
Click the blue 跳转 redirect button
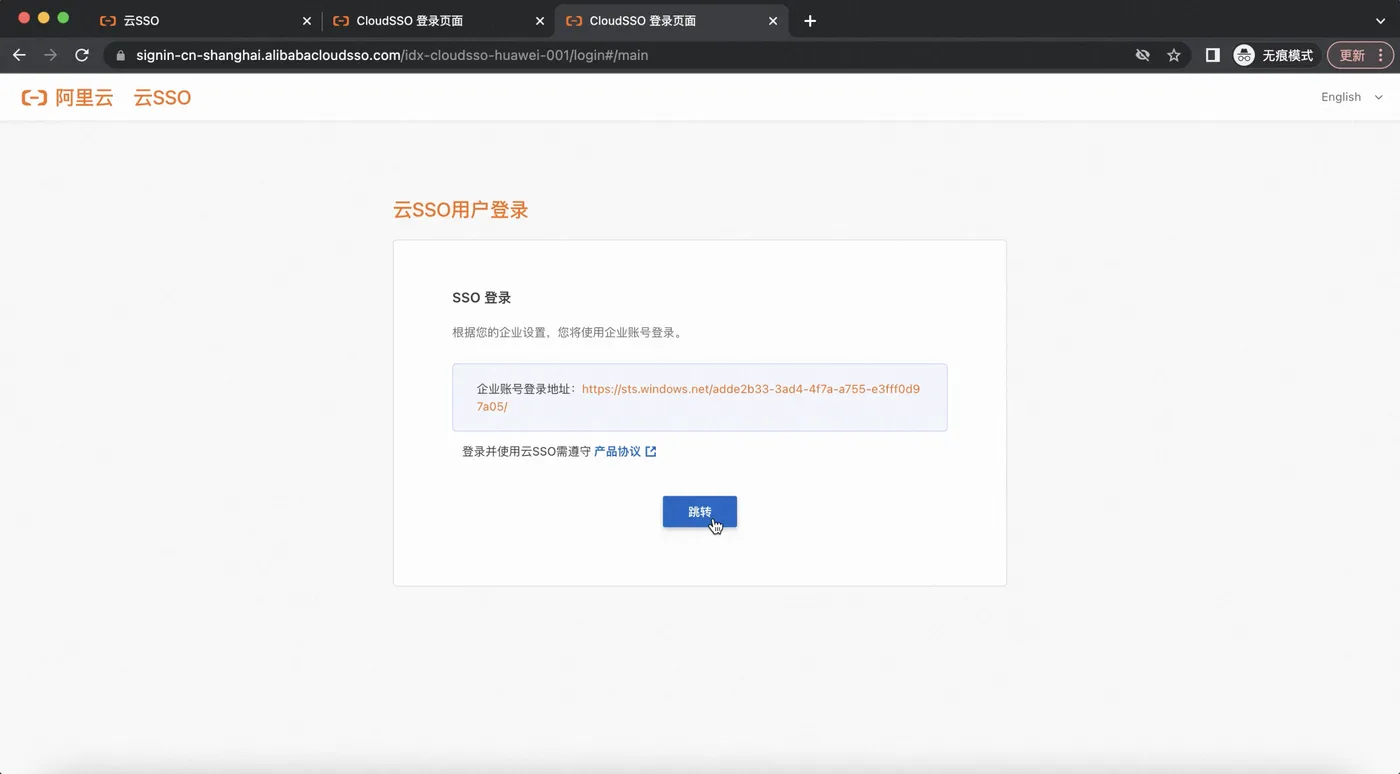699,511
